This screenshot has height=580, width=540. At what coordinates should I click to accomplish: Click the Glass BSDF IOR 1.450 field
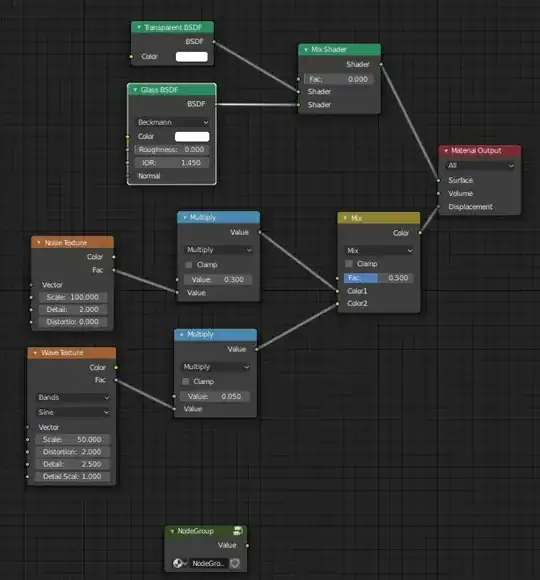(172, 163)
